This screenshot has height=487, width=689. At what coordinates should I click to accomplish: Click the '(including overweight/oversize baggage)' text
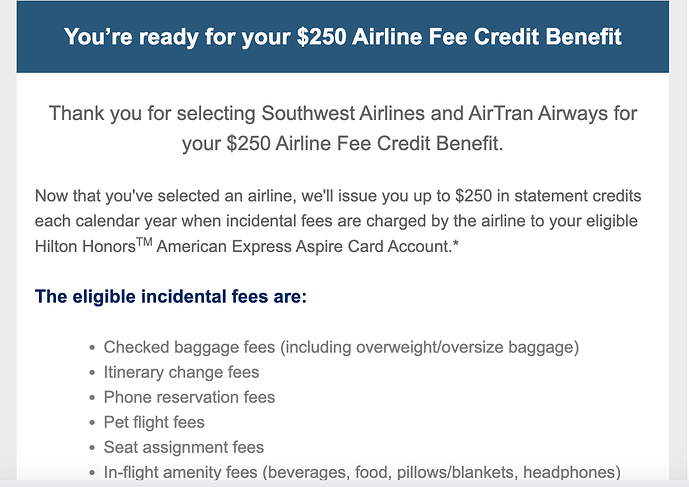(430, 347)
